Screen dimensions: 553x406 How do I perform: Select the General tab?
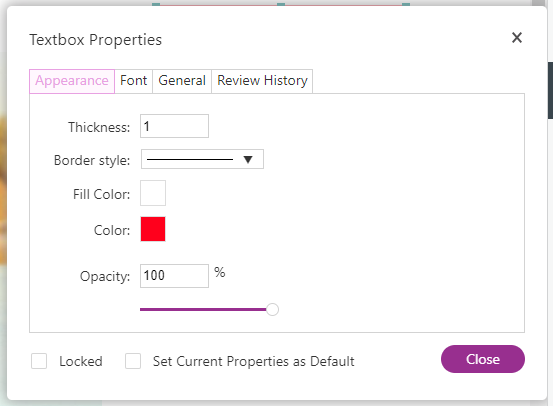(182, 81)
